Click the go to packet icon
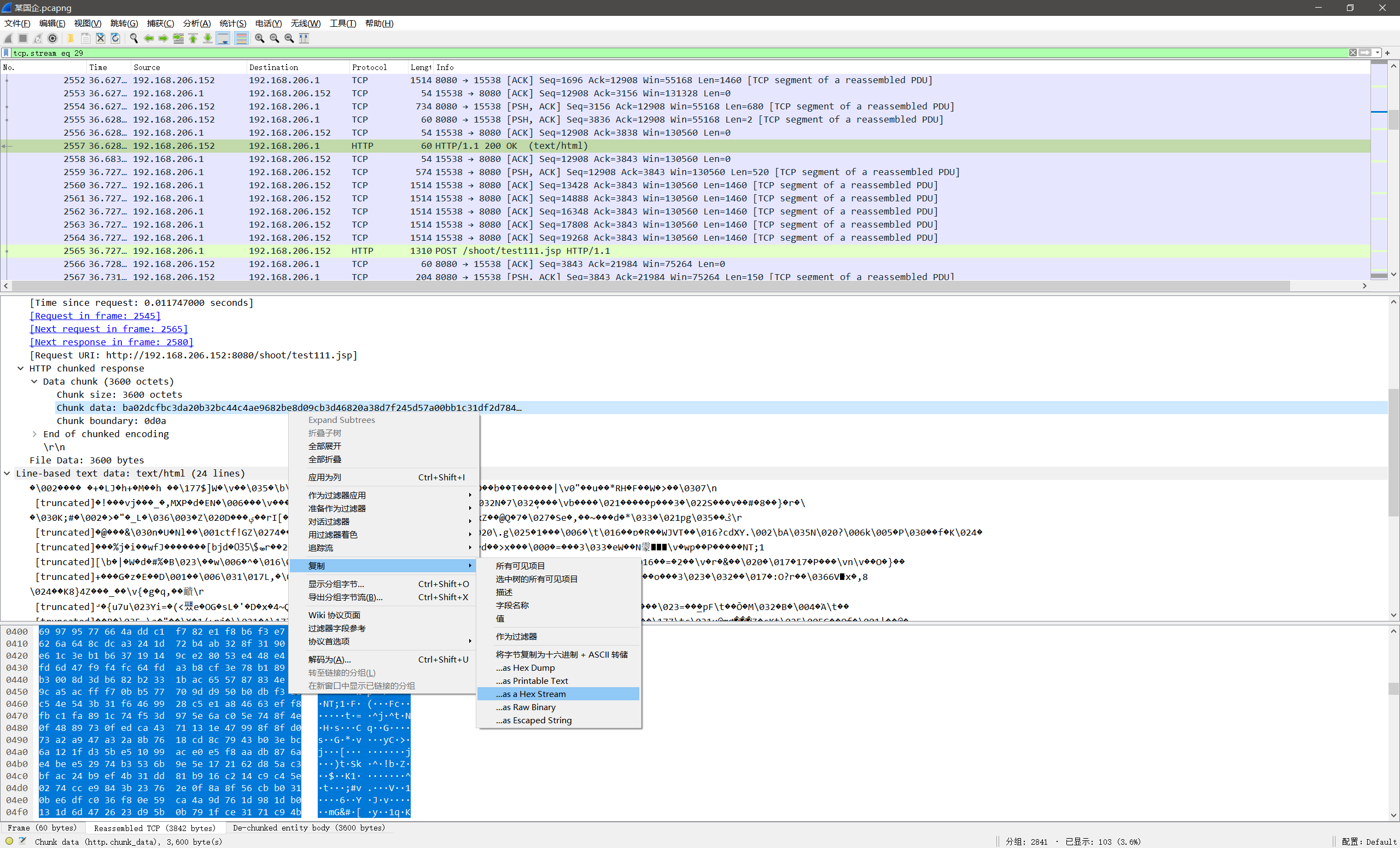Image resolution: width=1400 pixels, height=848 pixels. (178, 38)
